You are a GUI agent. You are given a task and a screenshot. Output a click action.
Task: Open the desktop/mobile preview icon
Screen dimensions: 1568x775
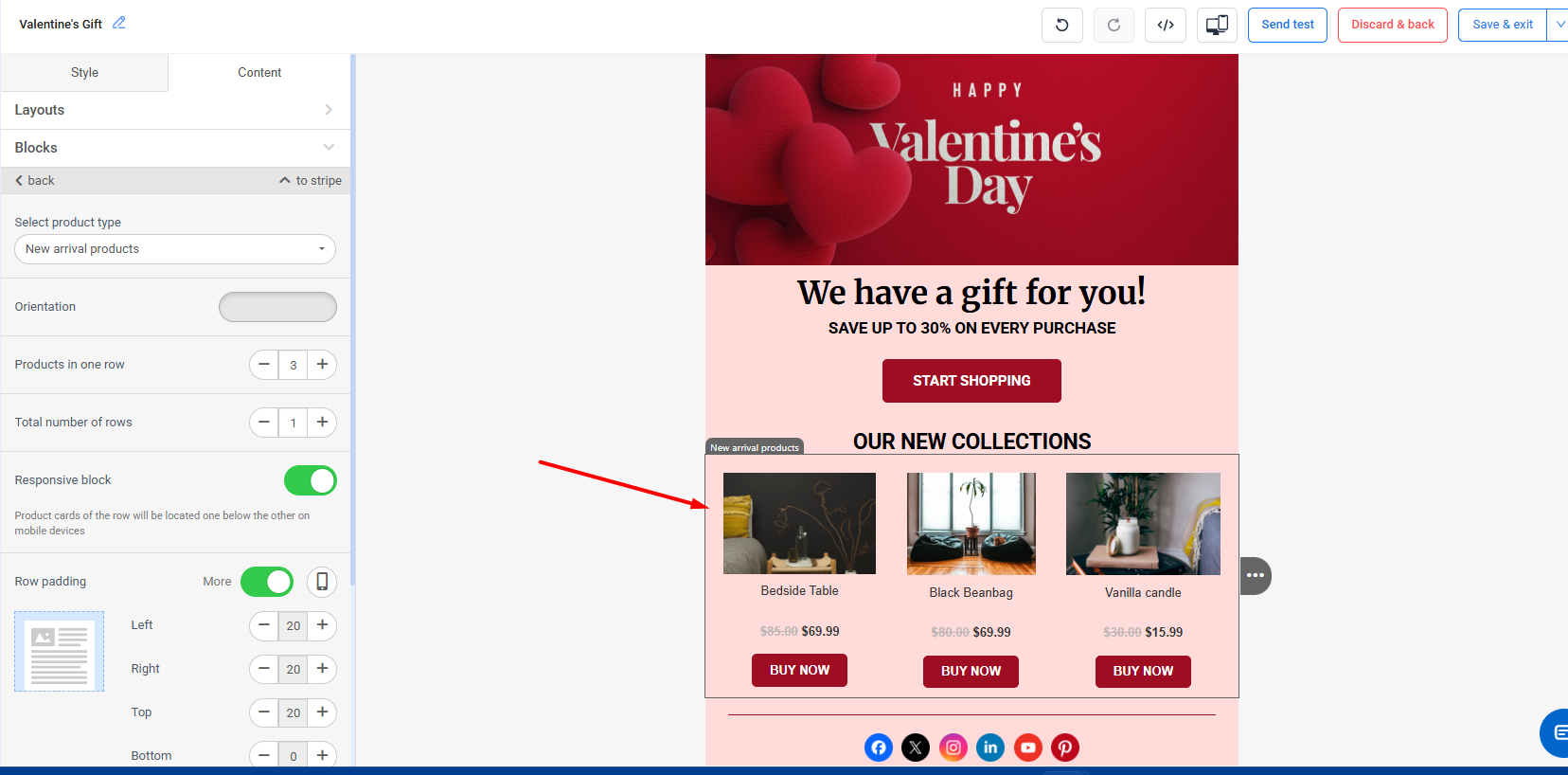pyautogui.click(x=1217, y=25)
